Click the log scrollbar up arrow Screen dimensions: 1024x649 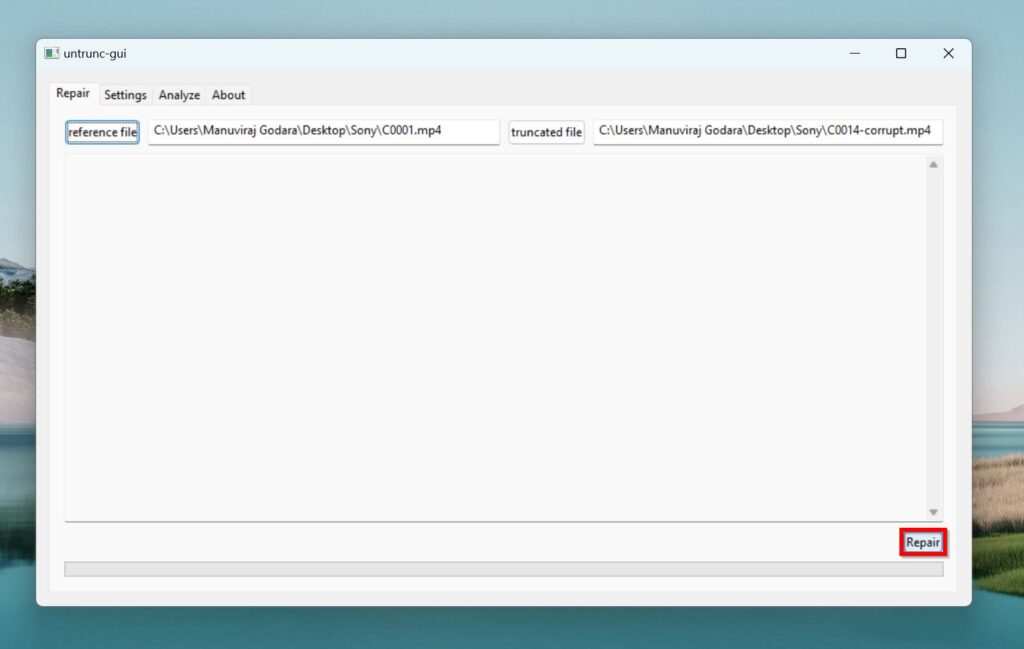933,165
